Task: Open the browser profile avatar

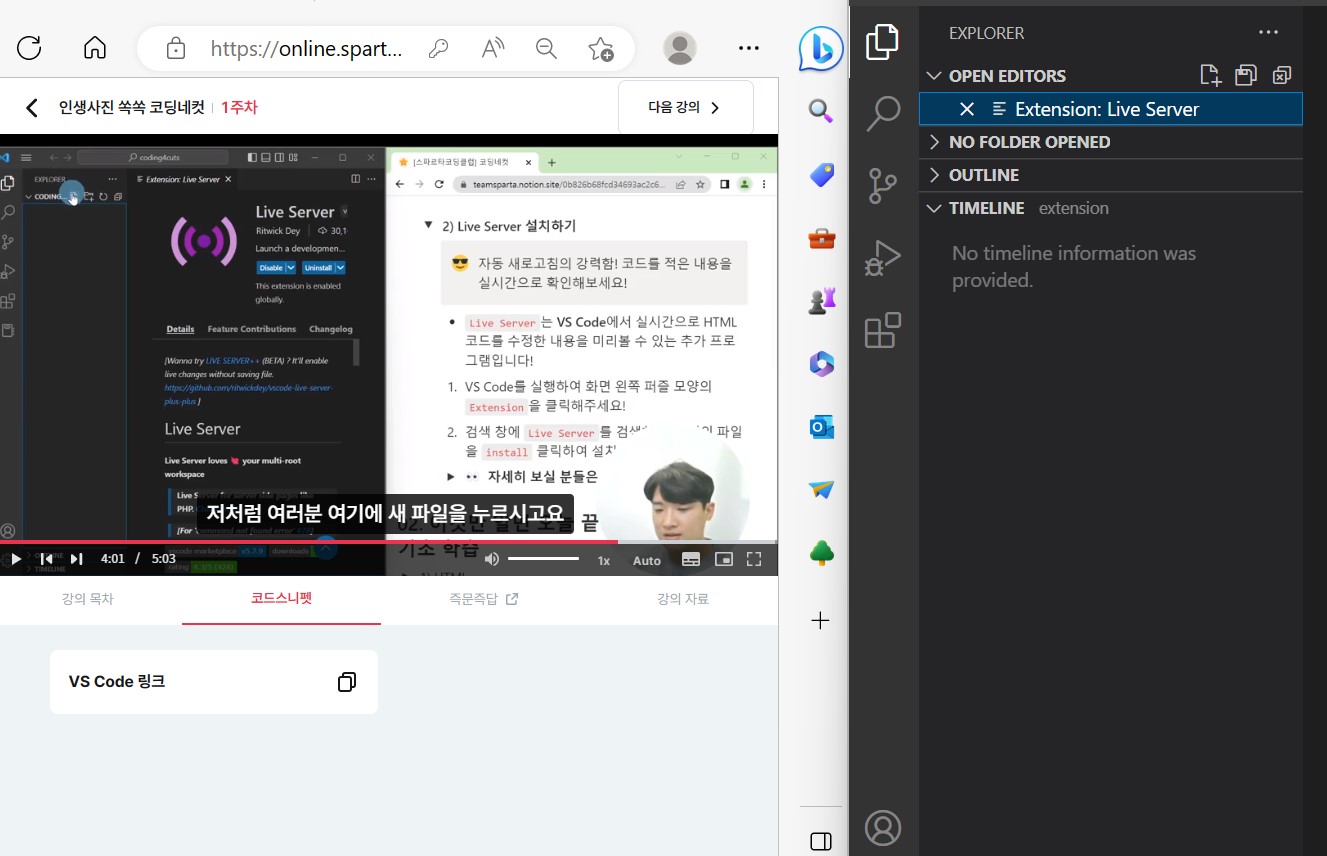Action: [x=680, y=48]
